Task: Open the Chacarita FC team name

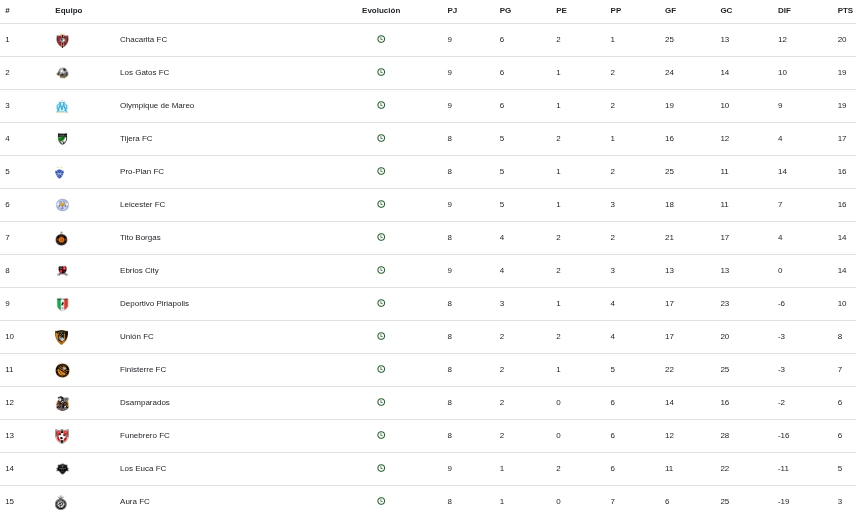Action: click(144, 39)
